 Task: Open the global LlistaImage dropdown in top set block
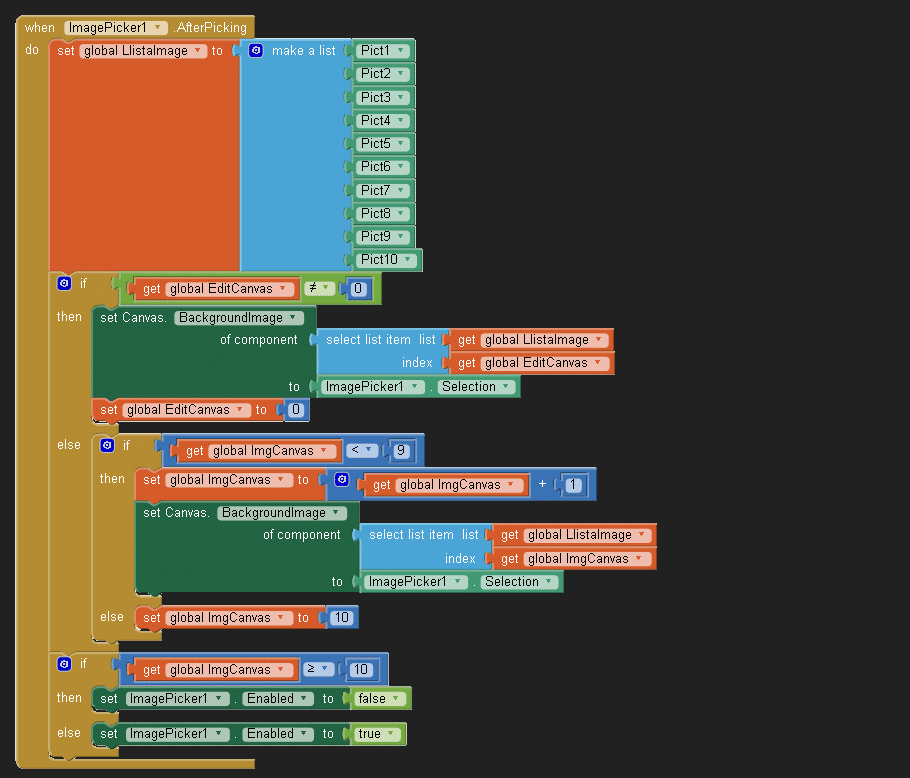click(197, 51)
